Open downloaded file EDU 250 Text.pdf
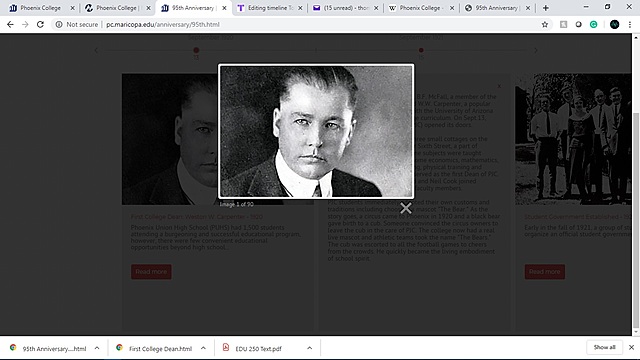Screen dimensions: 640x360 point(253,349)
